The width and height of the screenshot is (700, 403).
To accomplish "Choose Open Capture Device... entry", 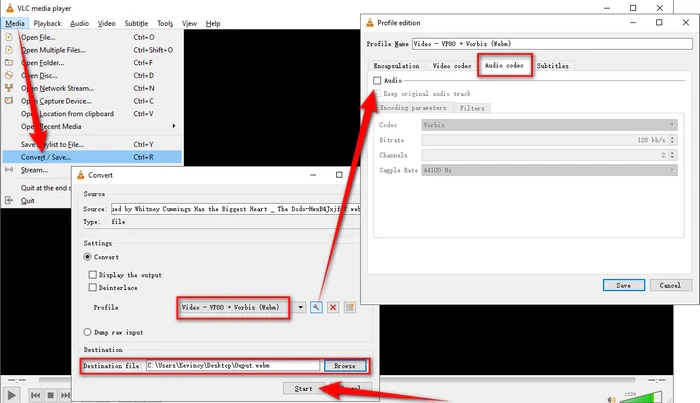I will [92, 101].
